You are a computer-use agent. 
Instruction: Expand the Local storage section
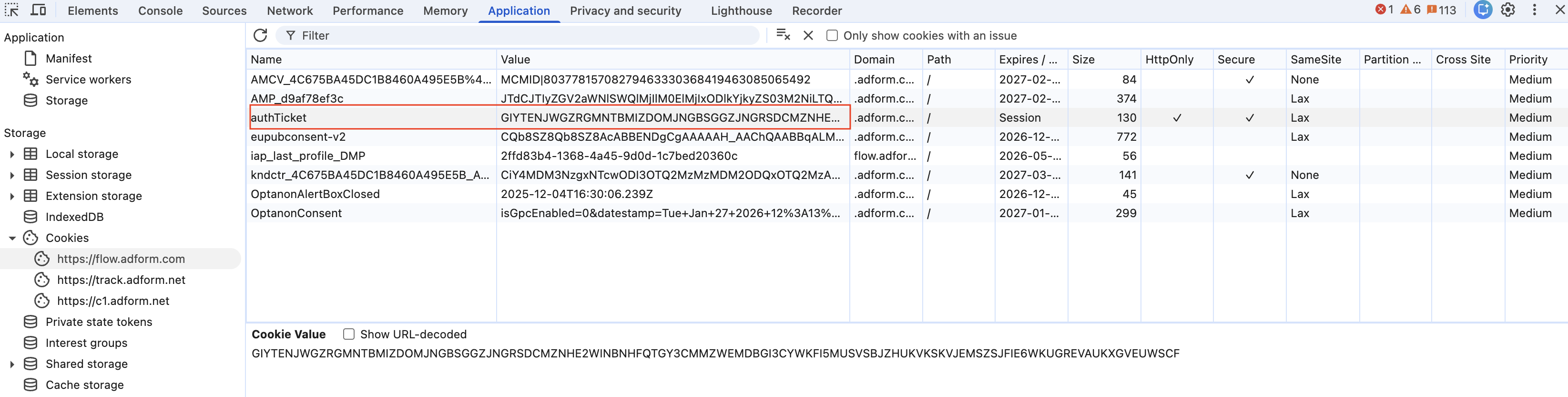coord(12,154)
